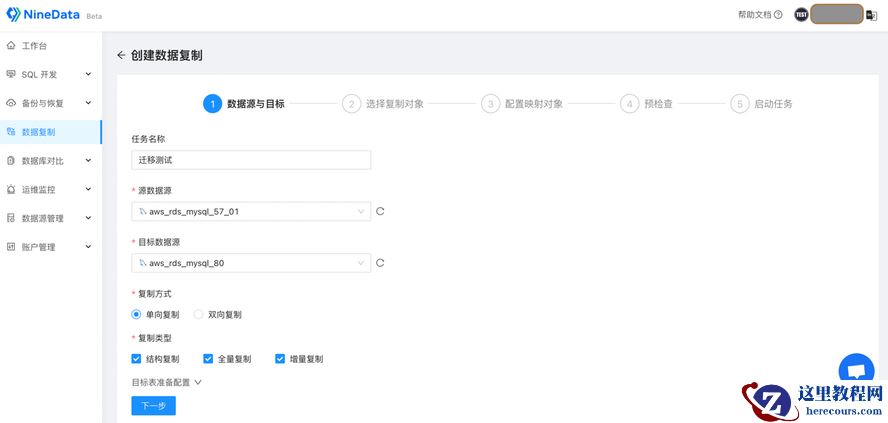Uncheck the 结构复制 checkbox
This screenshot has height=423, width=888.
click(x=136, y=359)
